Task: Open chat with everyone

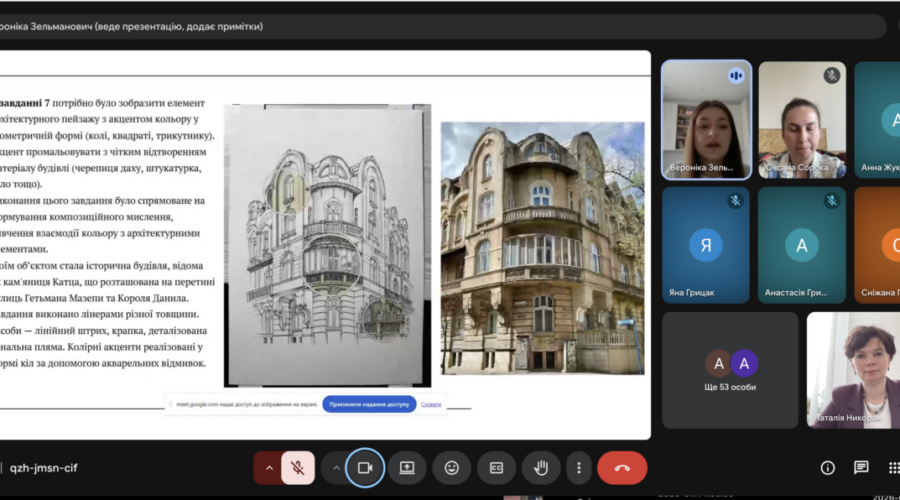Action: tap(861, 468)
